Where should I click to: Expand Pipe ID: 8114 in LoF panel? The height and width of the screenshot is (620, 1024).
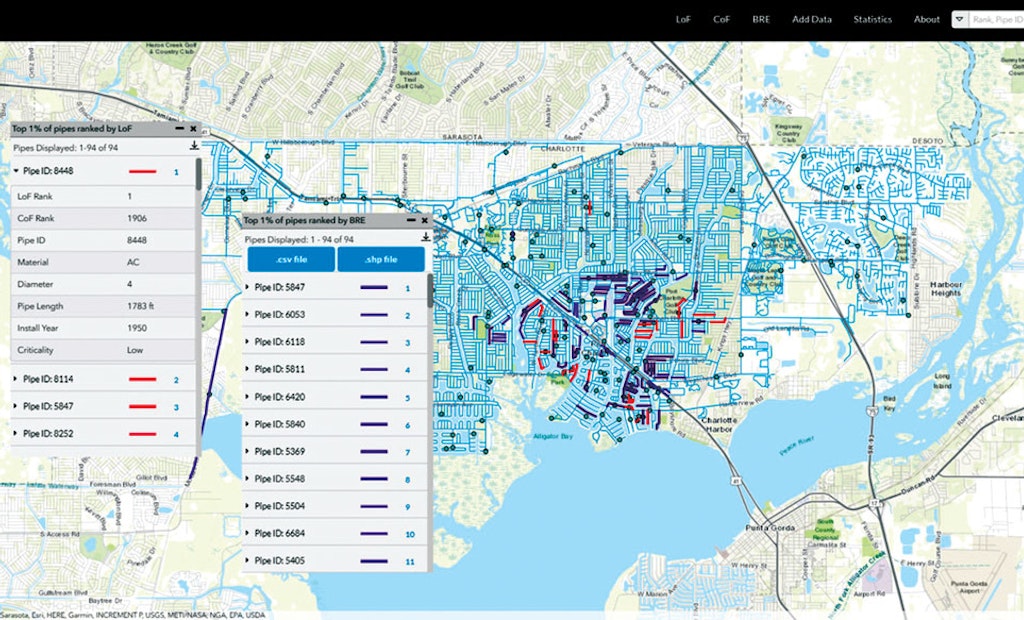[x=16, y=379]
